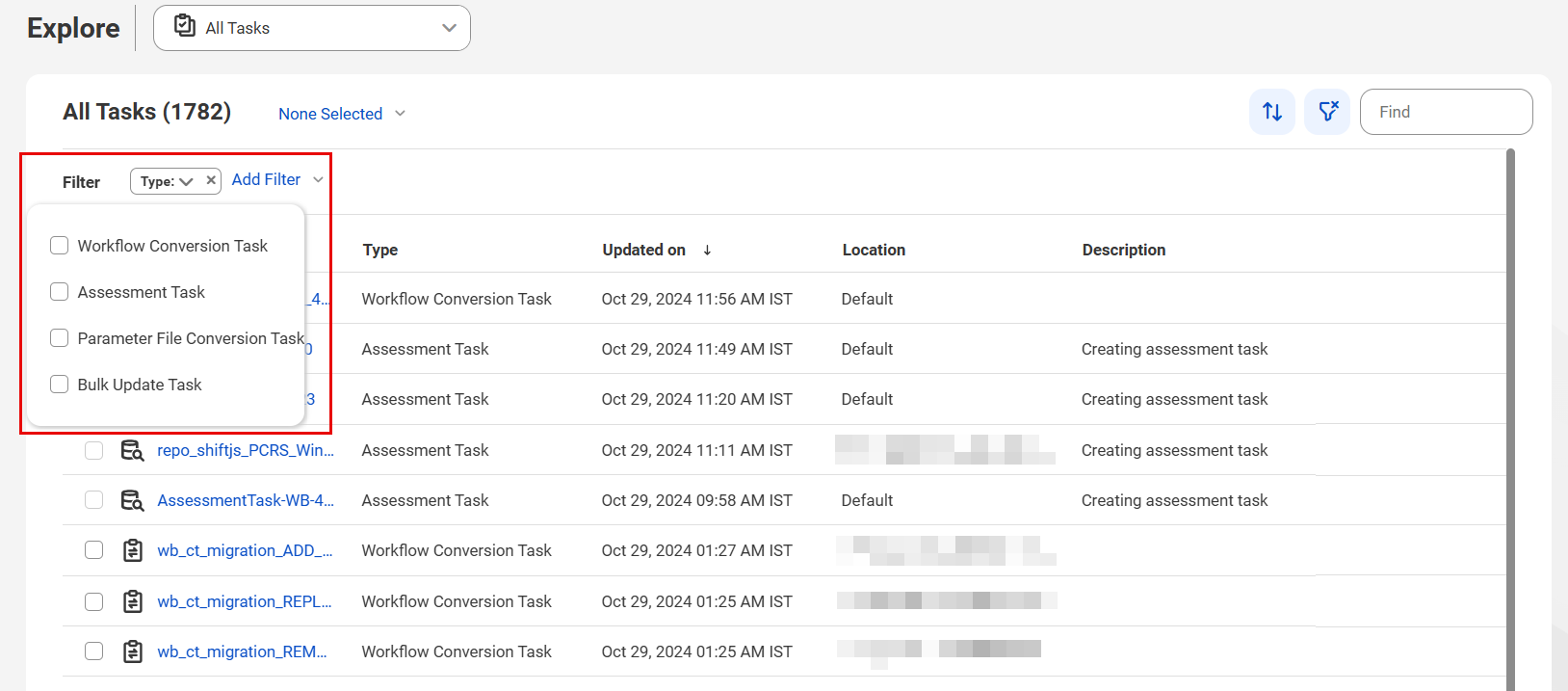Select the wb_ct_migration_REM row checkbox
Viewport: 1568px width, 691px height.
tap(93, 651)
